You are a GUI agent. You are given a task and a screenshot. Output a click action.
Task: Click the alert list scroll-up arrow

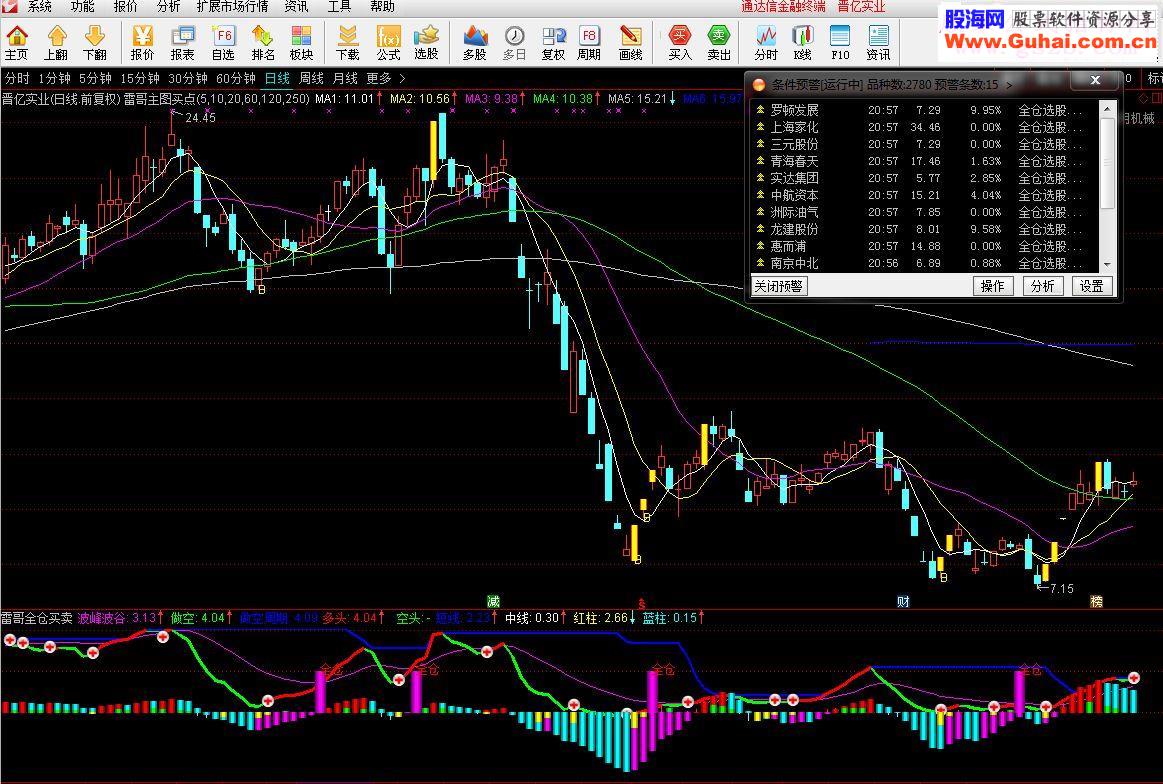pyautogui.click(x=1107, y=109)
